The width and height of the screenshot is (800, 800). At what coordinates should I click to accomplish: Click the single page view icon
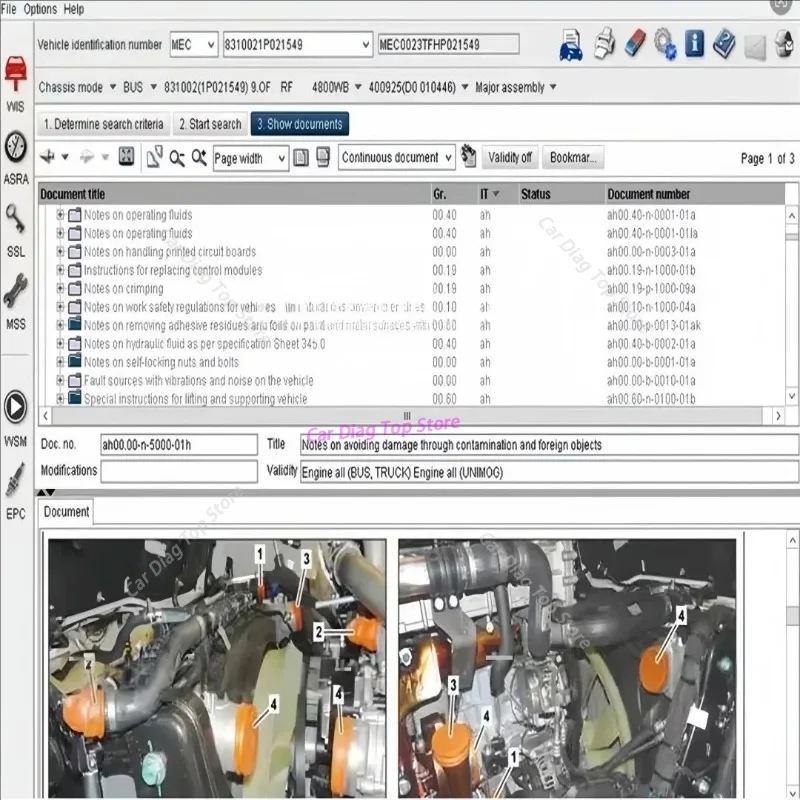(x=301, y=158)
